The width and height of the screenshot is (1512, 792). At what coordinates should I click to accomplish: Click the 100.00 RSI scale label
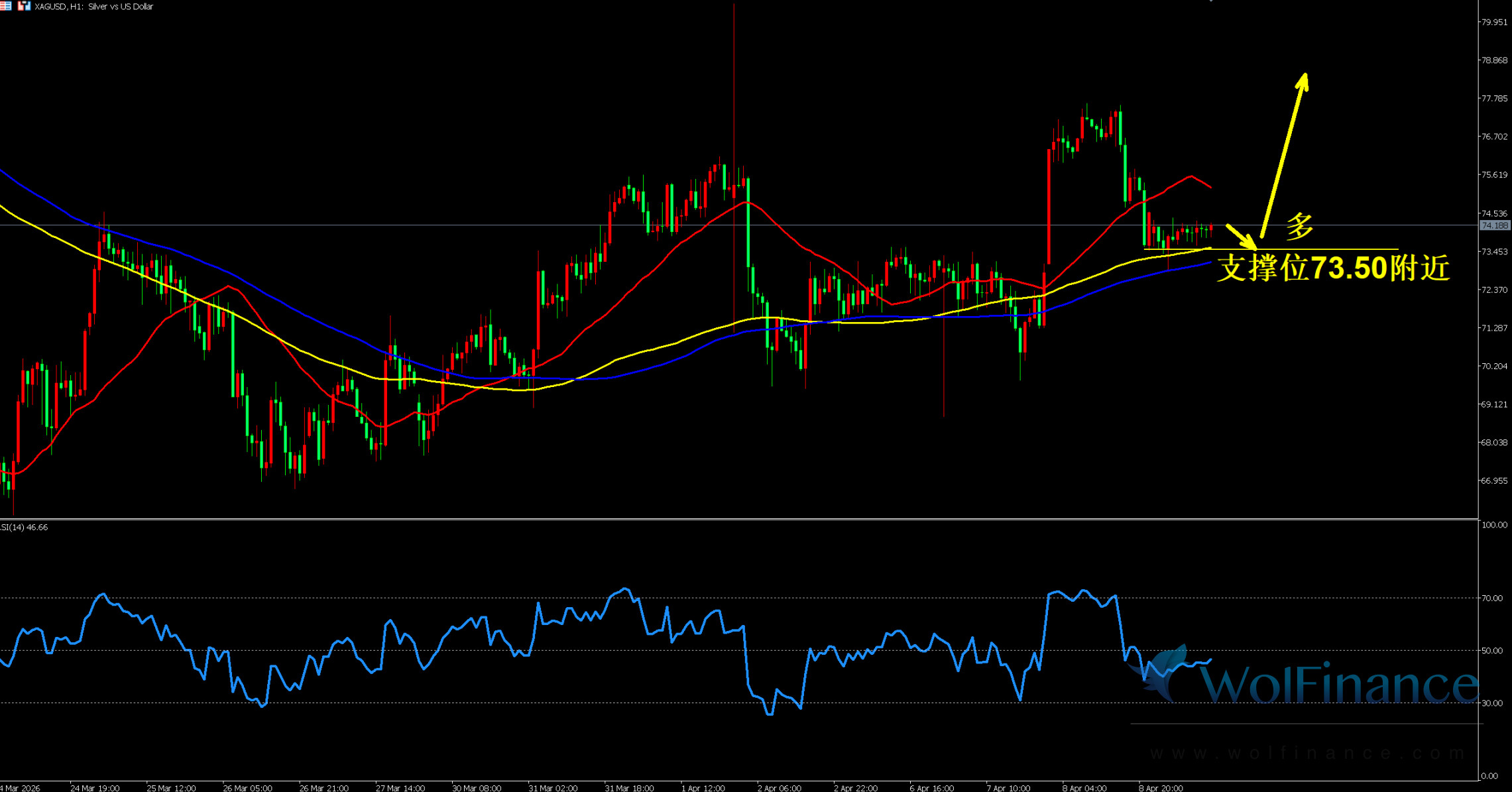[1493, 525]
